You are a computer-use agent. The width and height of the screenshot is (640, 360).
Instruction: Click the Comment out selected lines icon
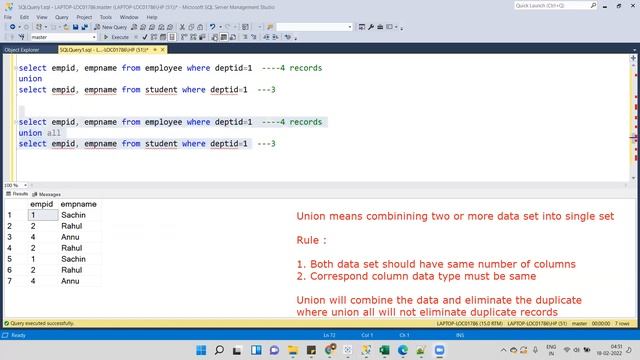(x=245, y=37)
